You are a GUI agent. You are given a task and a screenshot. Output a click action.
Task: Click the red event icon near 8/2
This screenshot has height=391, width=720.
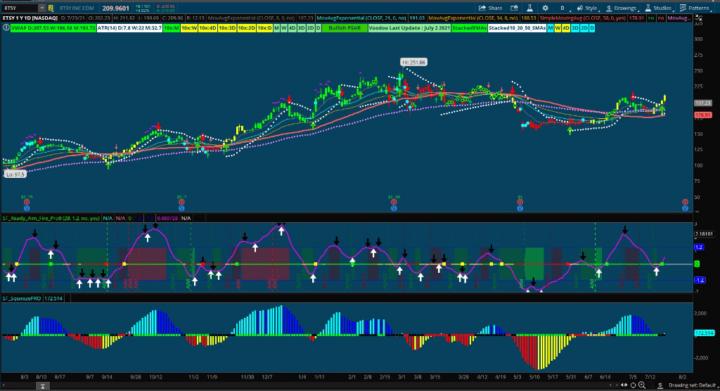(x=685, y=202)
